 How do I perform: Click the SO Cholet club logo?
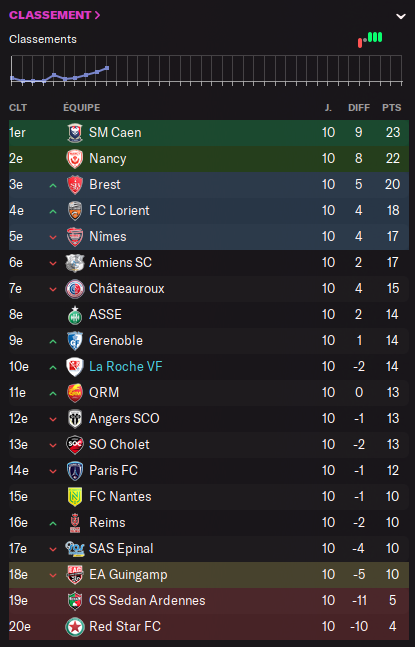tap(75, 445)
